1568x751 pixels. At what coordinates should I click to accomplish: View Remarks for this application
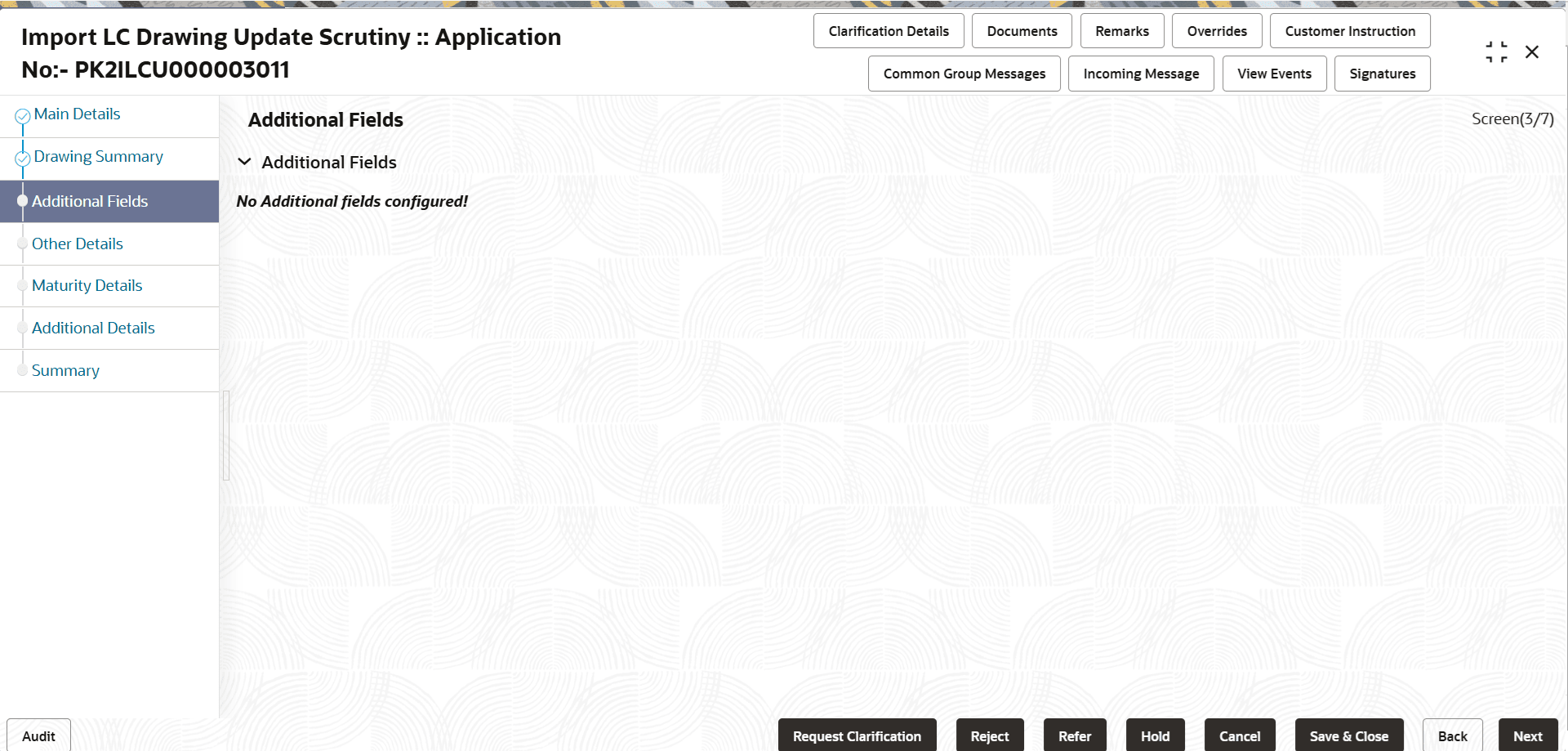pyautogui.click(x=1121, y=30)
